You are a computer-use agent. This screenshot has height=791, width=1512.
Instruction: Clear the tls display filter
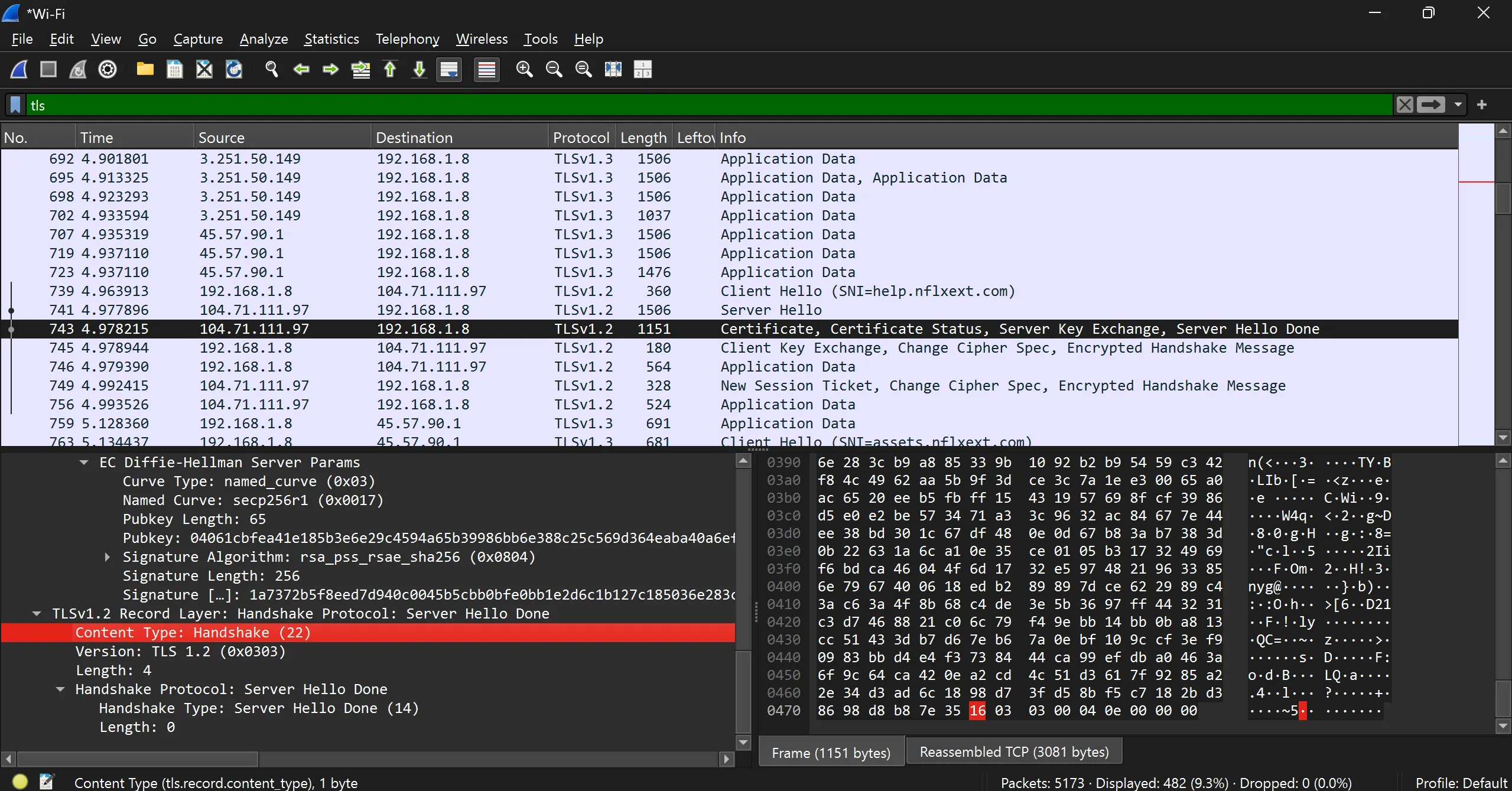pyautogui.click(x=1405, y=105)
